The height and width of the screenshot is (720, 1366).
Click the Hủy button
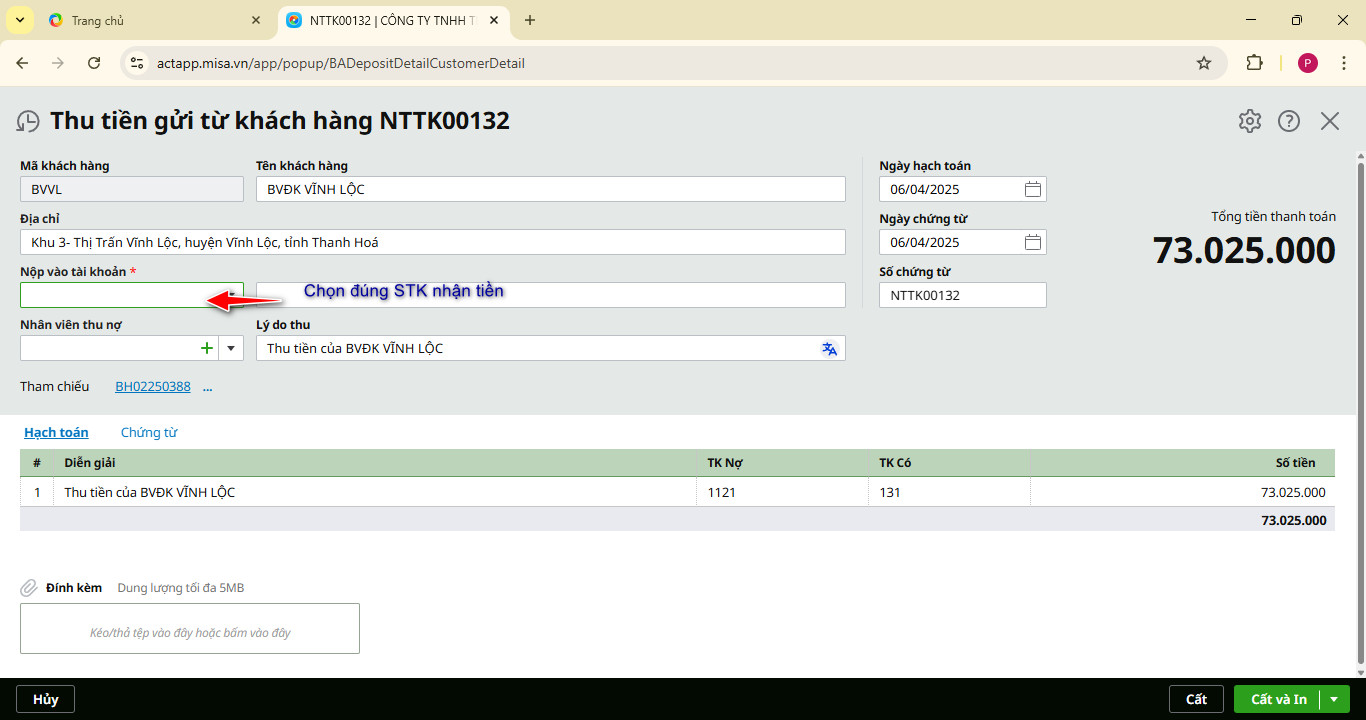tap(45, 699)
